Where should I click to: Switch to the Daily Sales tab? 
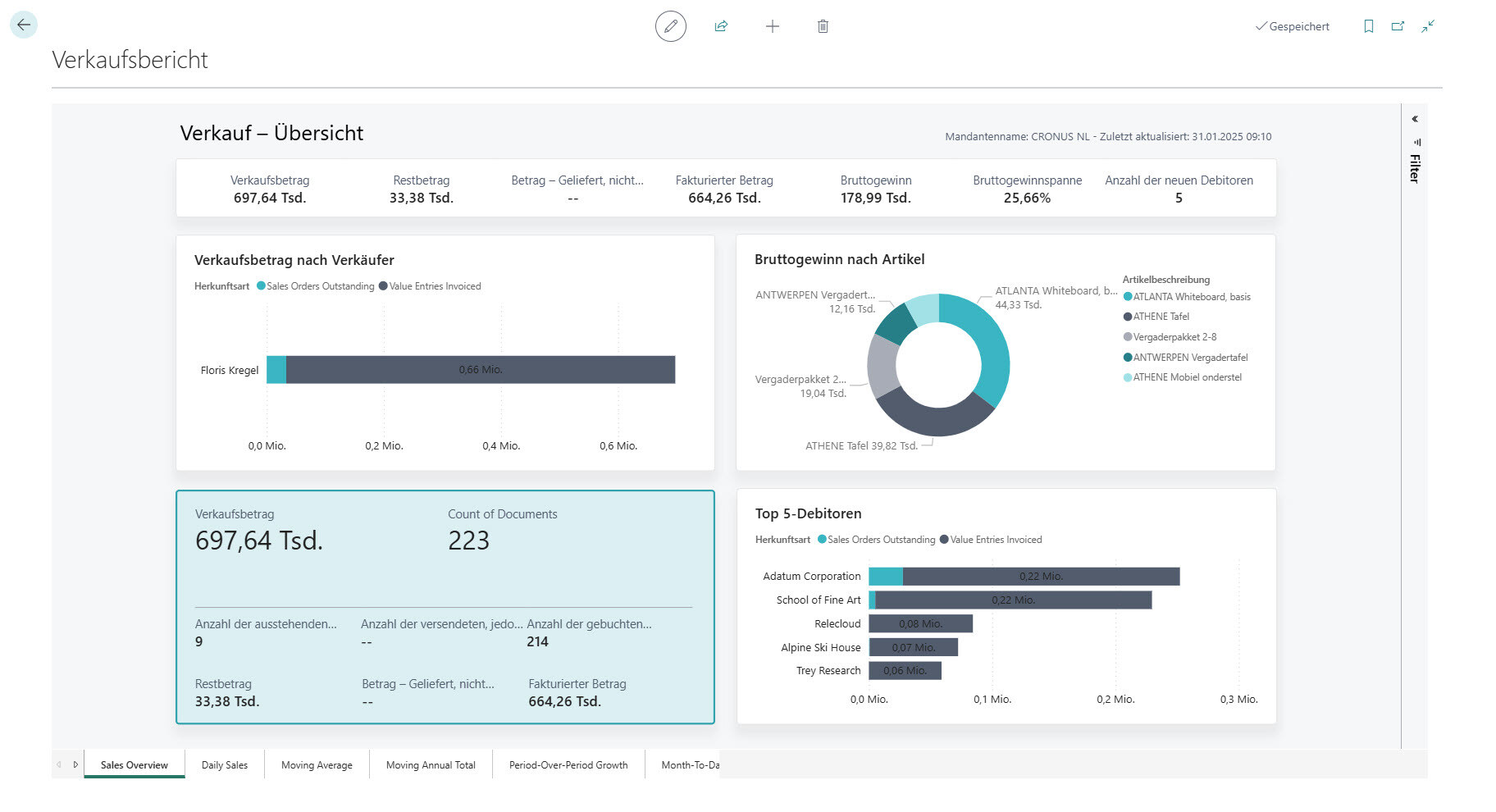click(x=225, y=764)
